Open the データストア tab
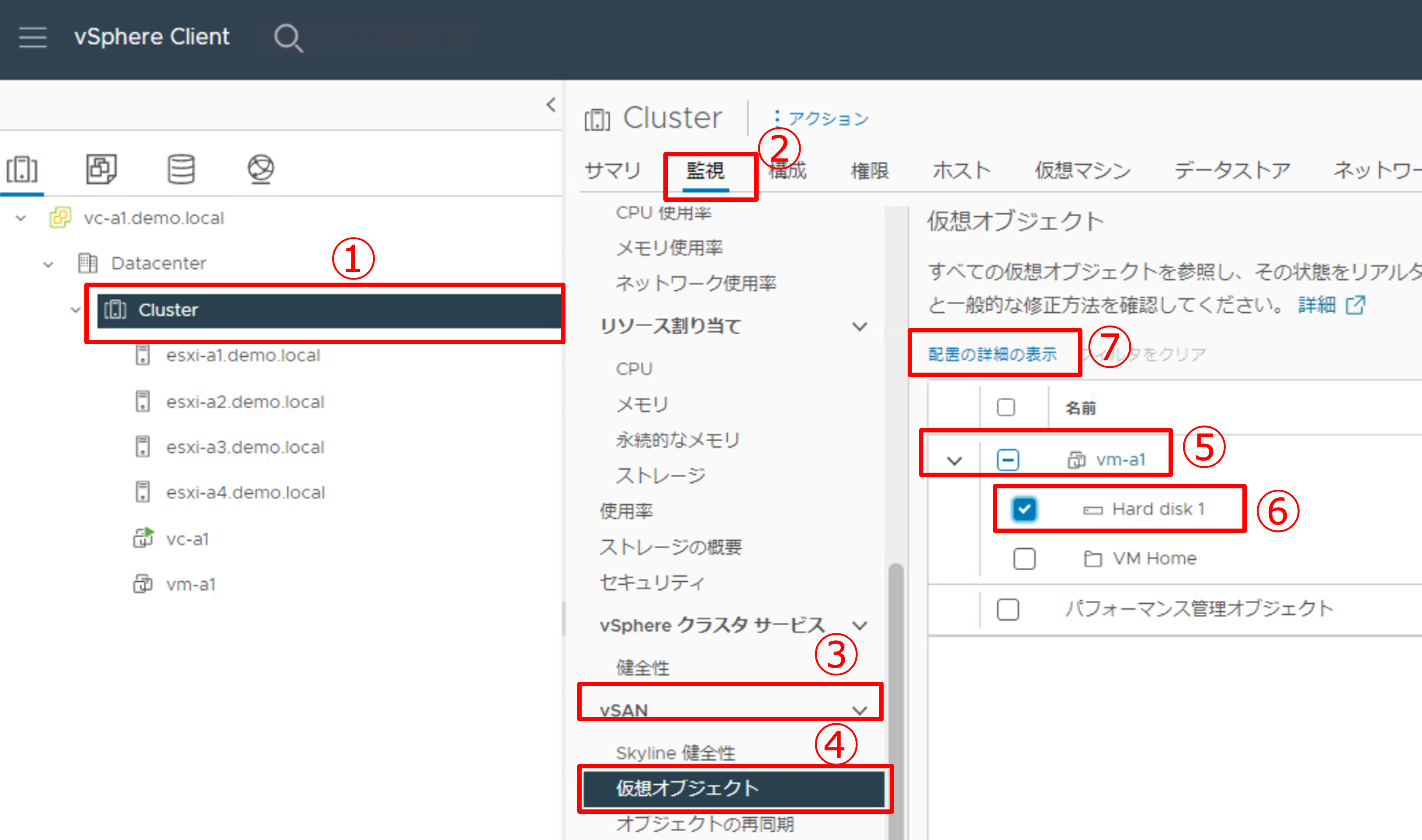This screenshot has width=1422, height=840. (1232, 170)
